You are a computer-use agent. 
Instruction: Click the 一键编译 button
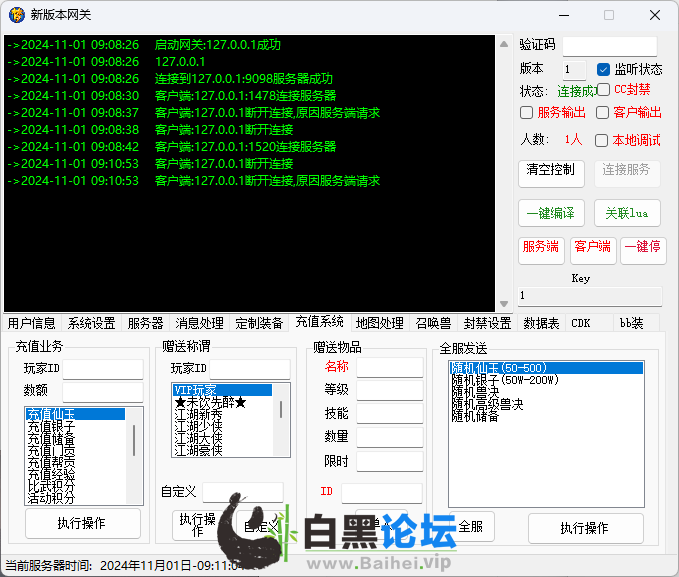[x=551, y=213]
